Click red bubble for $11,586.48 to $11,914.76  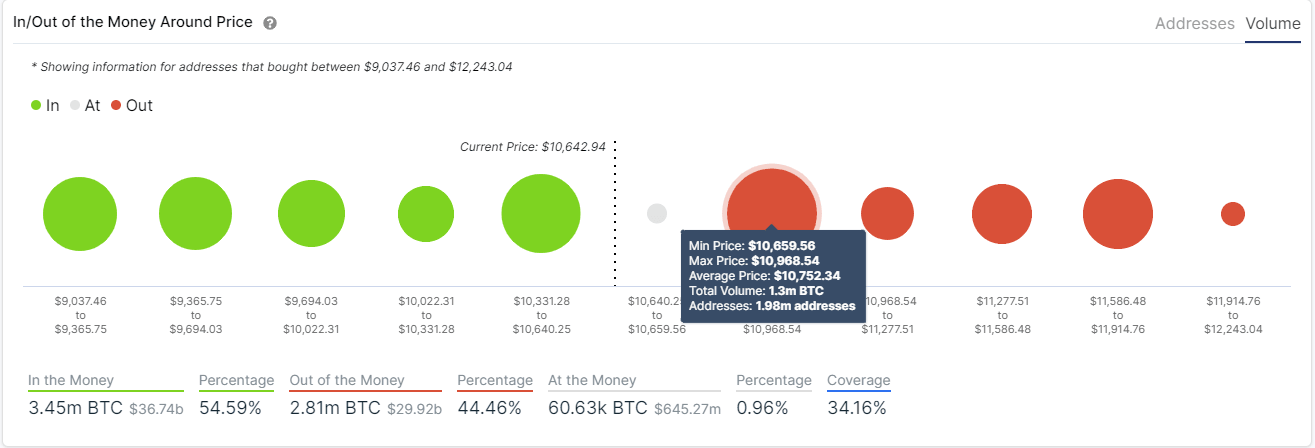[x=1118, y=214]
